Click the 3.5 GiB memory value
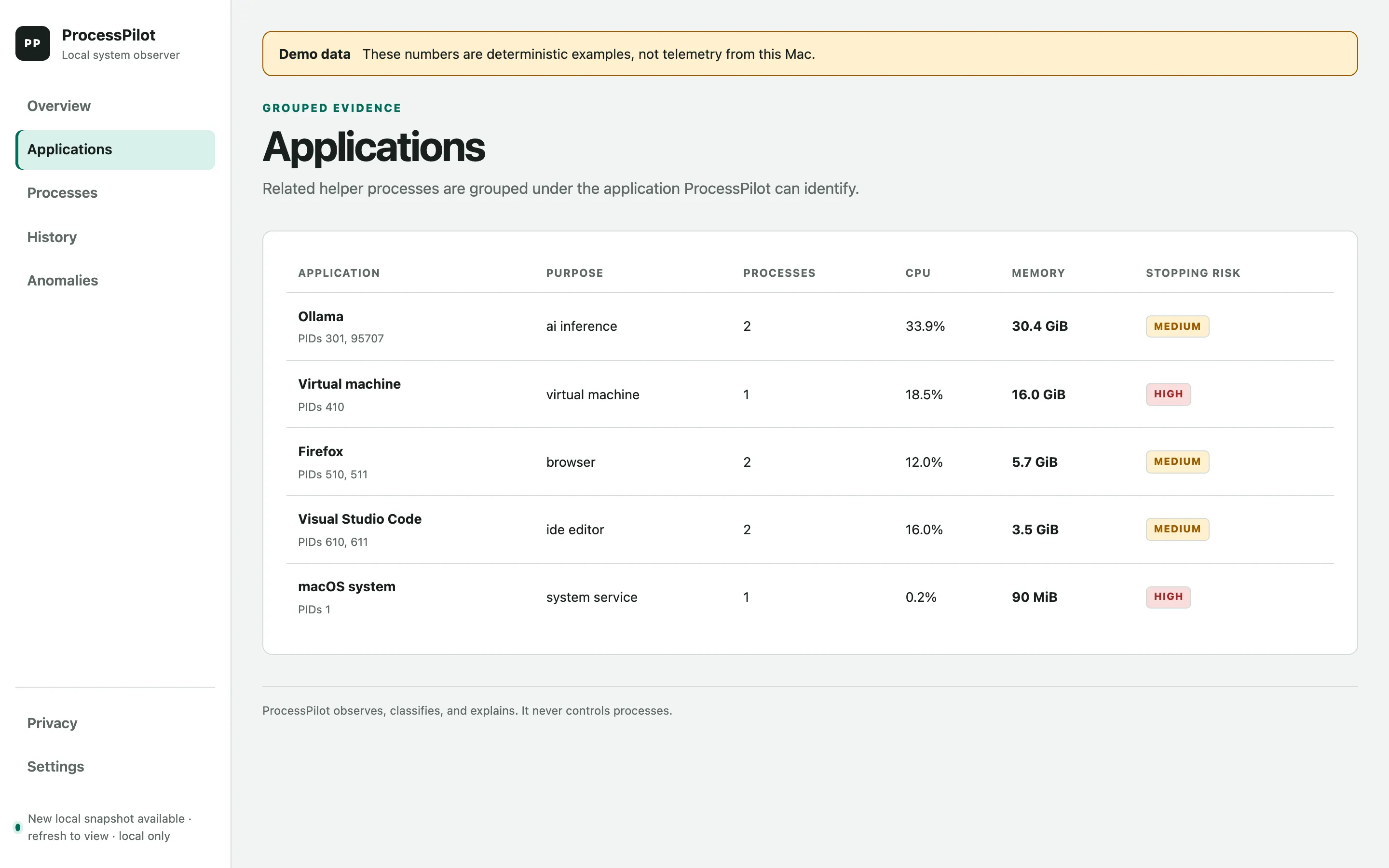Viewport: 1389px width, 868px height. point(1035,530)
